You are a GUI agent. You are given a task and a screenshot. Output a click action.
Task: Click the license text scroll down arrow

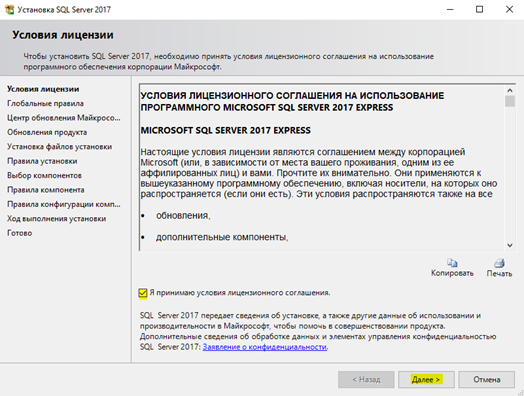tap(510, 245)
